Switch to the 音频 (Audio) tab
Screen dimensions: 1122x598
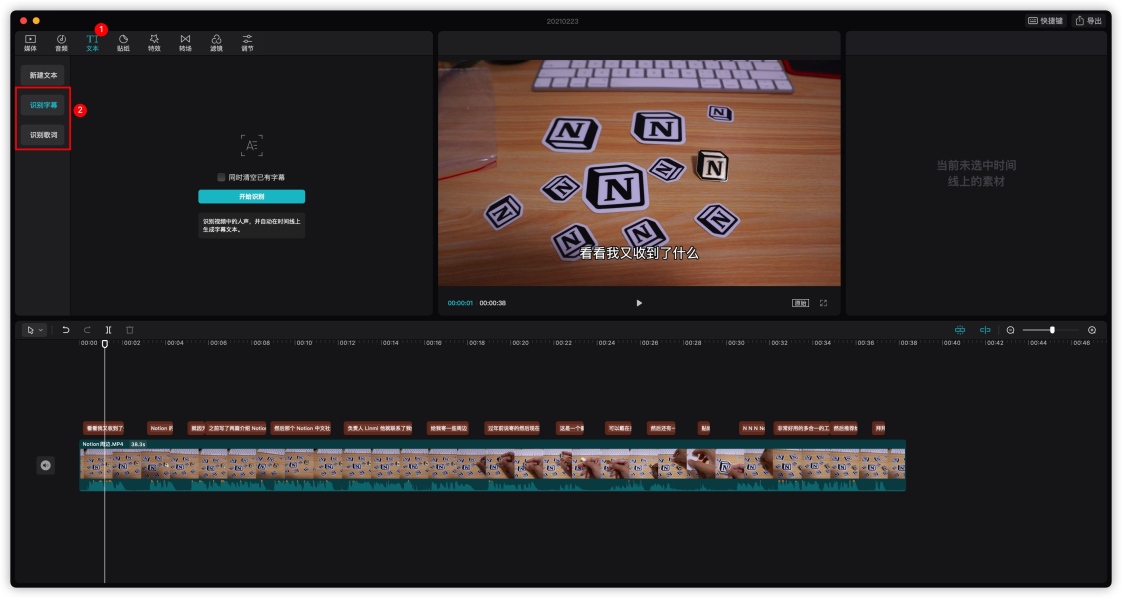(x=62, y=43)
